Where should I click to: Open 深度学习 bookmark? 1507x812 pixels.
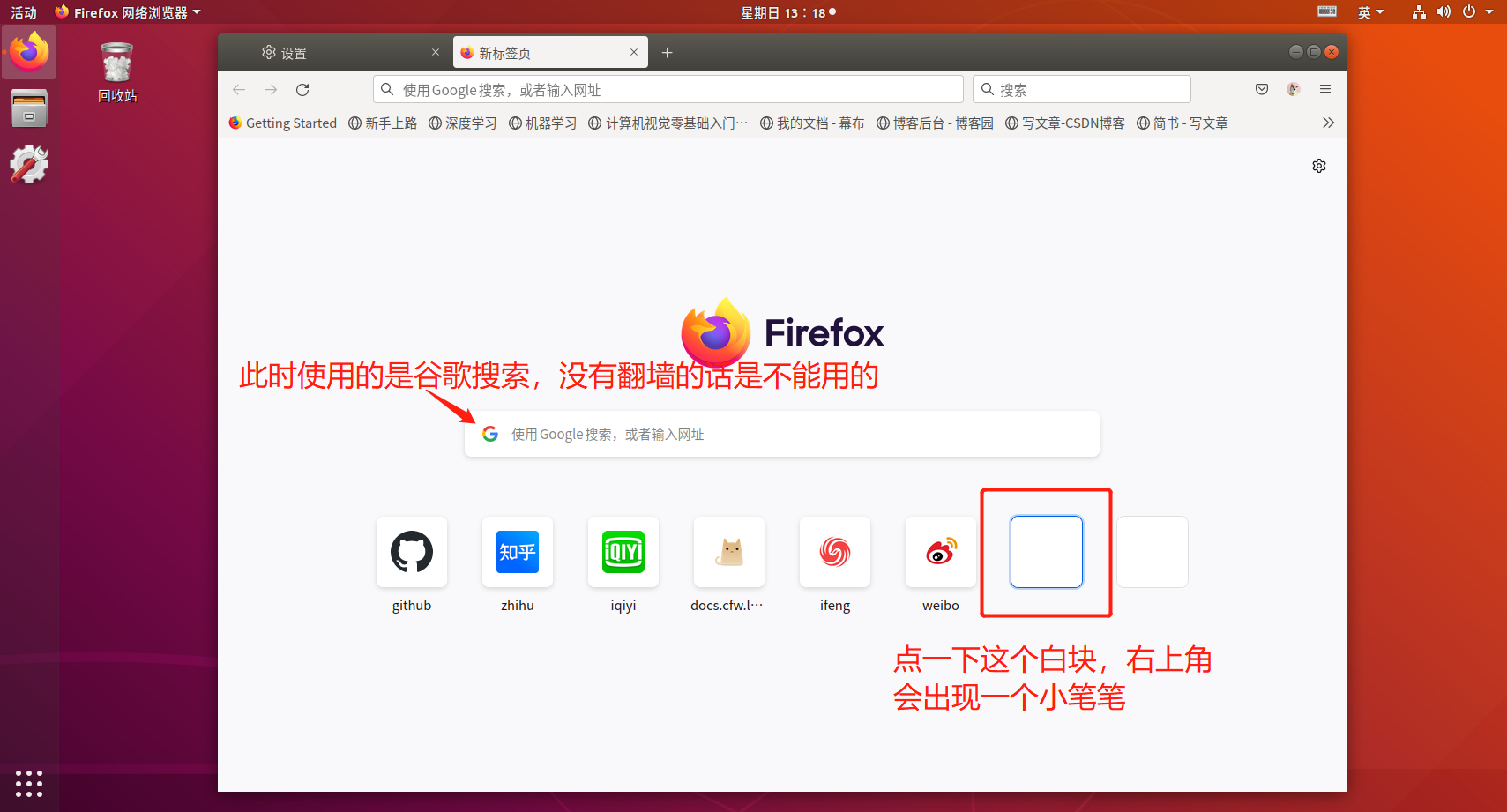click(463, 123)
